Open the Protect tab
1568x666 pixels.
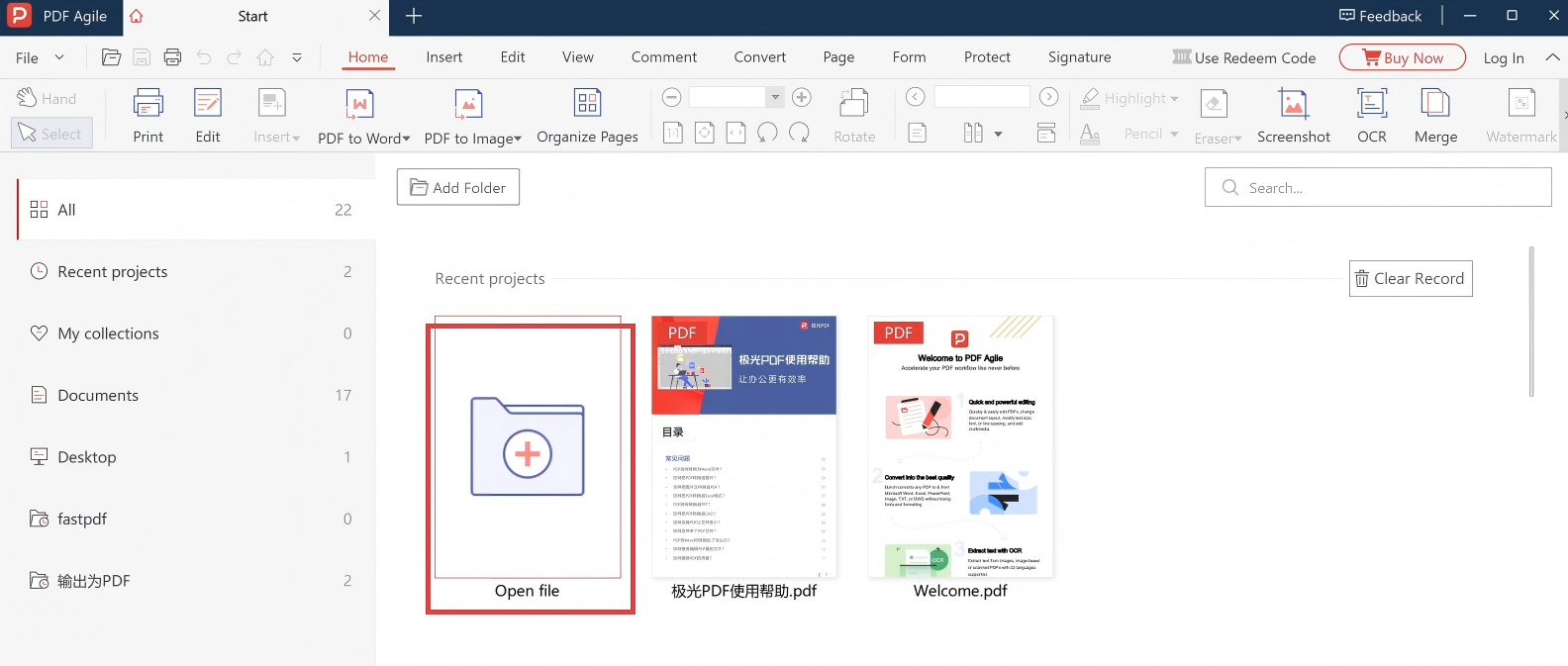click(987, 57)
